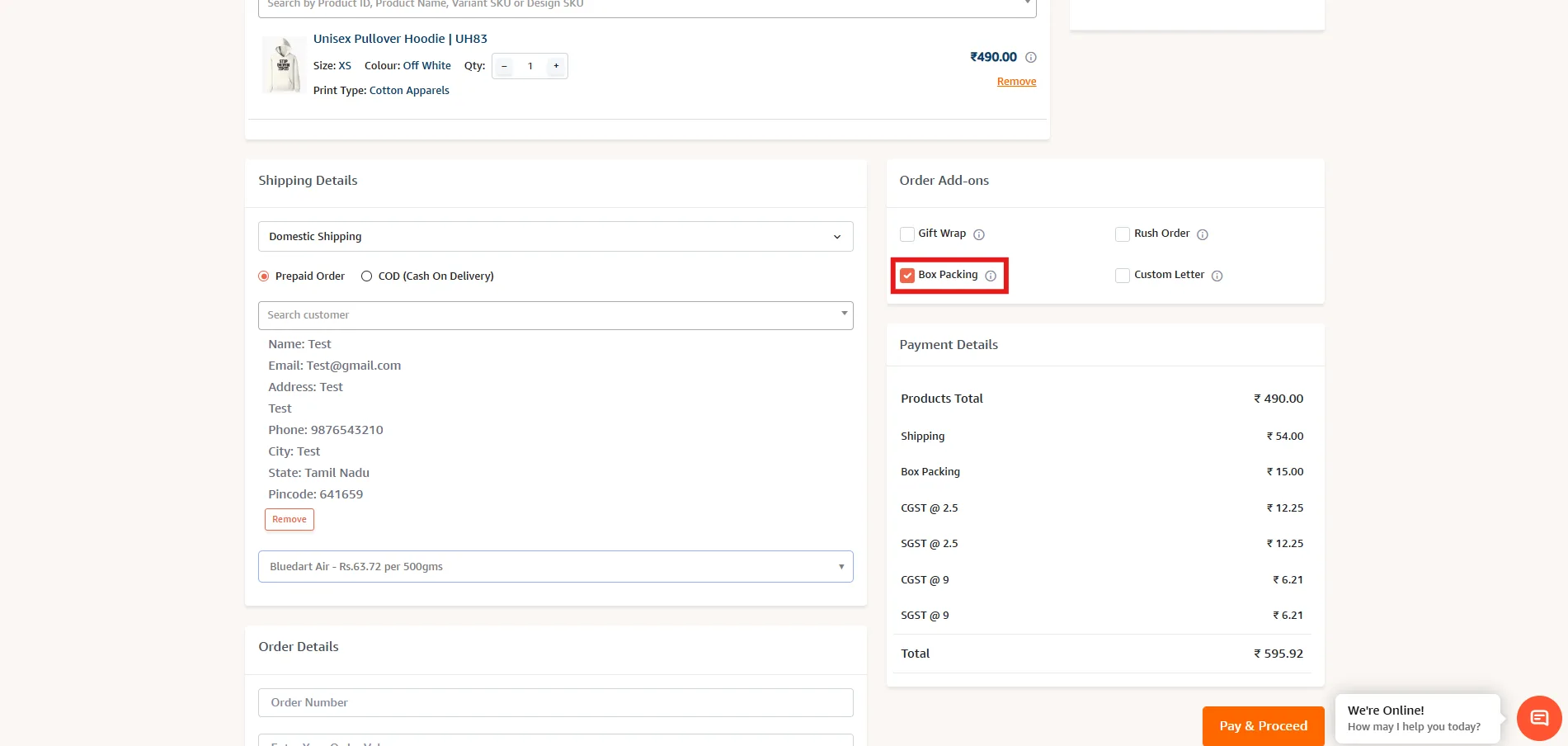The image size is (1568, 746).
Task: Remove the hoodie from the order
Action: 1016,82
